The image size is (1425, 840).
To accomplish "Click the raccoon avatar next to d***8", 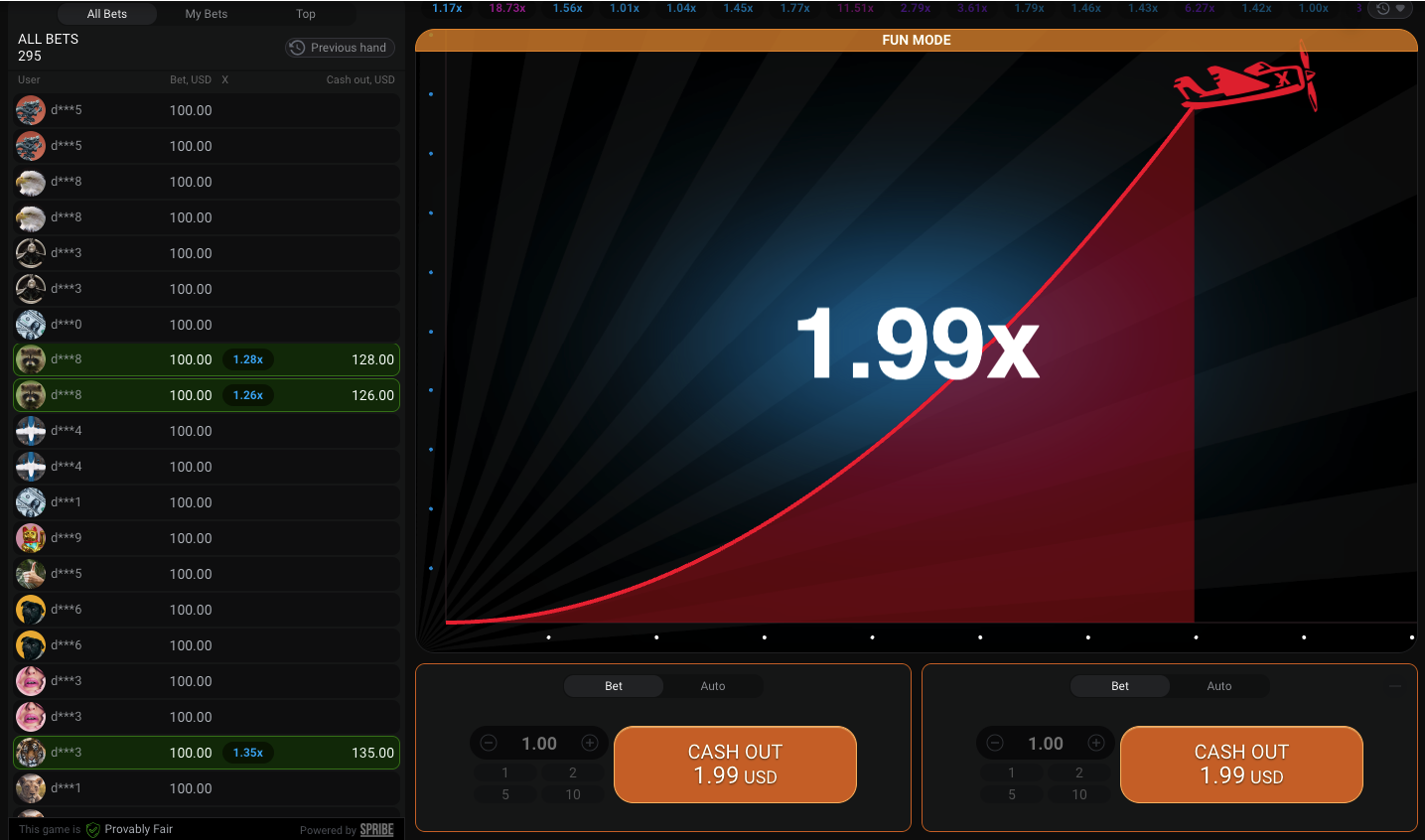I will click(x=30, y=358).
